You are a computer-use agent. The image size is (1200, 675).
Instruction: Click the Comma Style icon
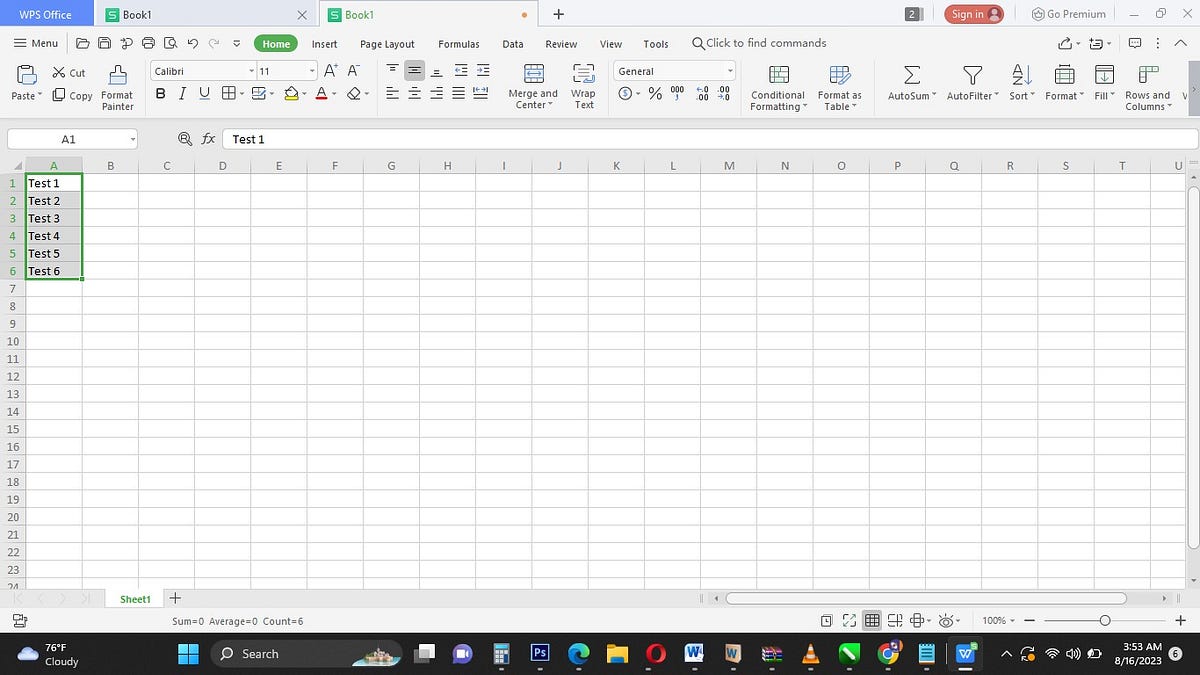[678, 92]
